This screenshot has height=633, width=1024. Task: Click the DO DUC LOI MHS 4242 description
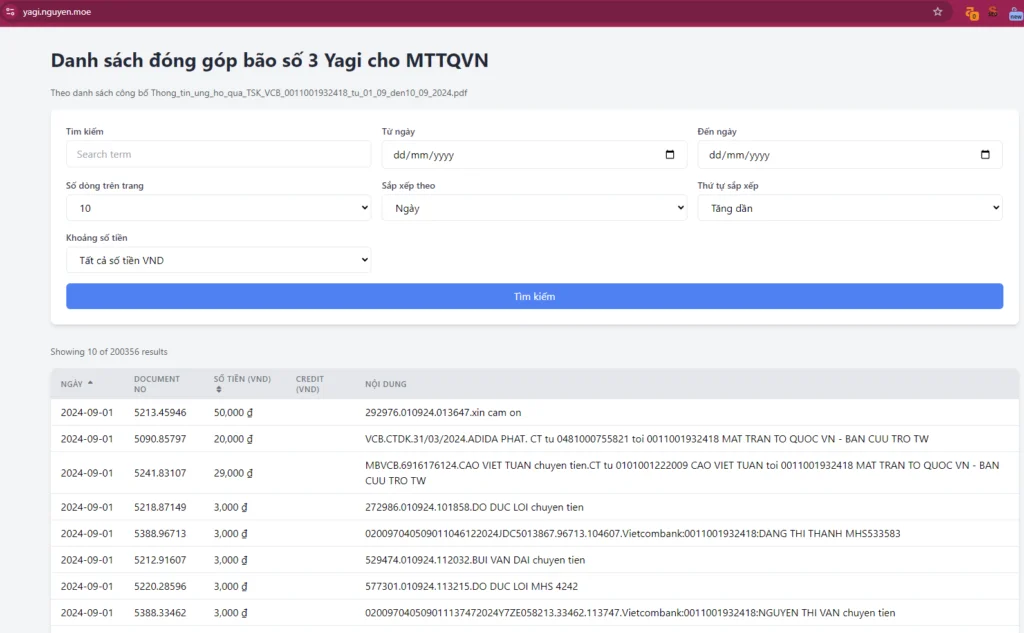coord(472,587)
